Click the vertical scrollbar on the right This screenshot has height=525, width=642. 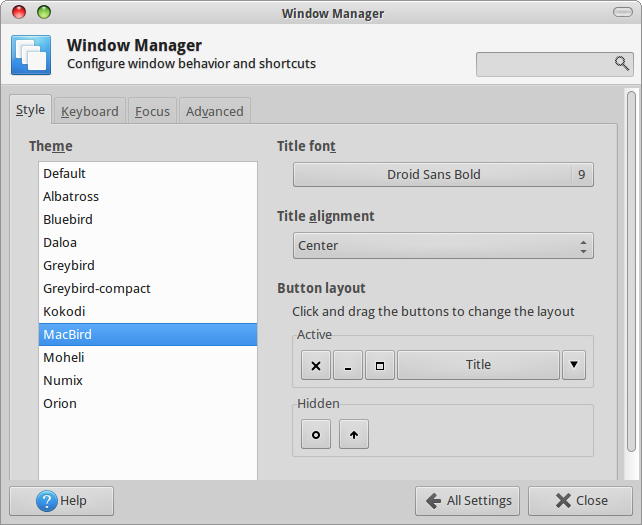pyautogui.click(x=631, y=271)
